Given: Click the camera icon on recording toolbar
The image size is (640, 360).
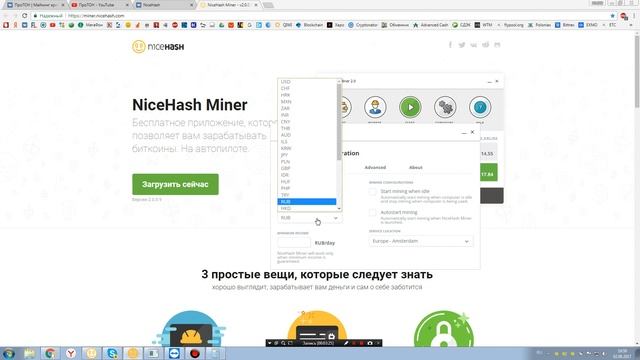Looking at the screenshot, I should [x=370, y=343].
